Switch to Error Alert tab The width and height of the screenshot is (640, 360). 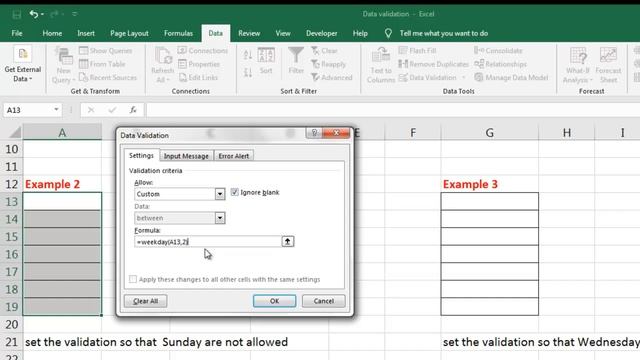(x=233, y=156)
